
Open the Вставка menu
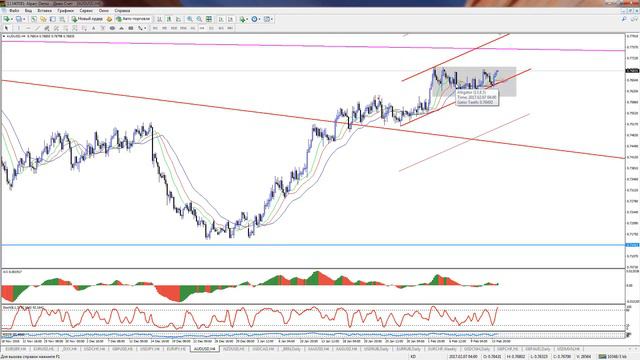tap(44, 11)
